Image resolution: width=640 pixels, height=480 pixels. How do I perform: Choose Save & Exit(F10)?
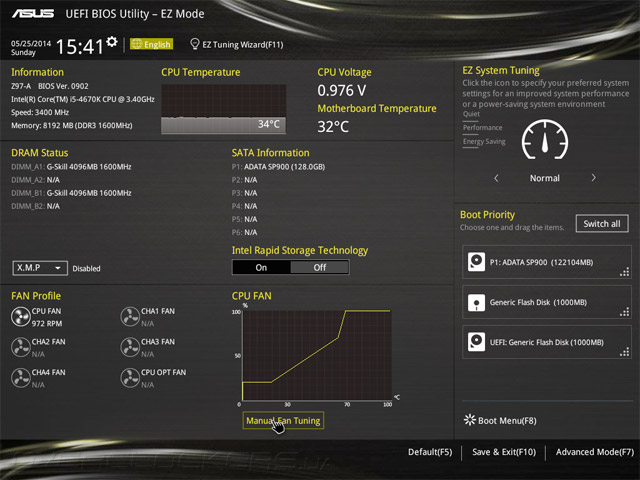[504, 452]
